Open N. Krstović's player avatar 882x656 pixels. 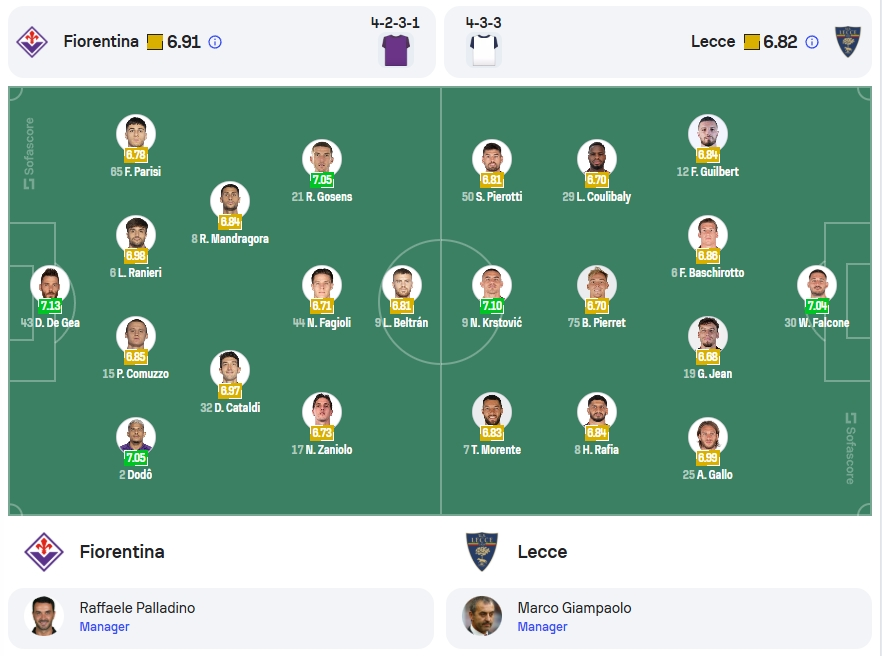pyautogui.click(x=492, y=284)
